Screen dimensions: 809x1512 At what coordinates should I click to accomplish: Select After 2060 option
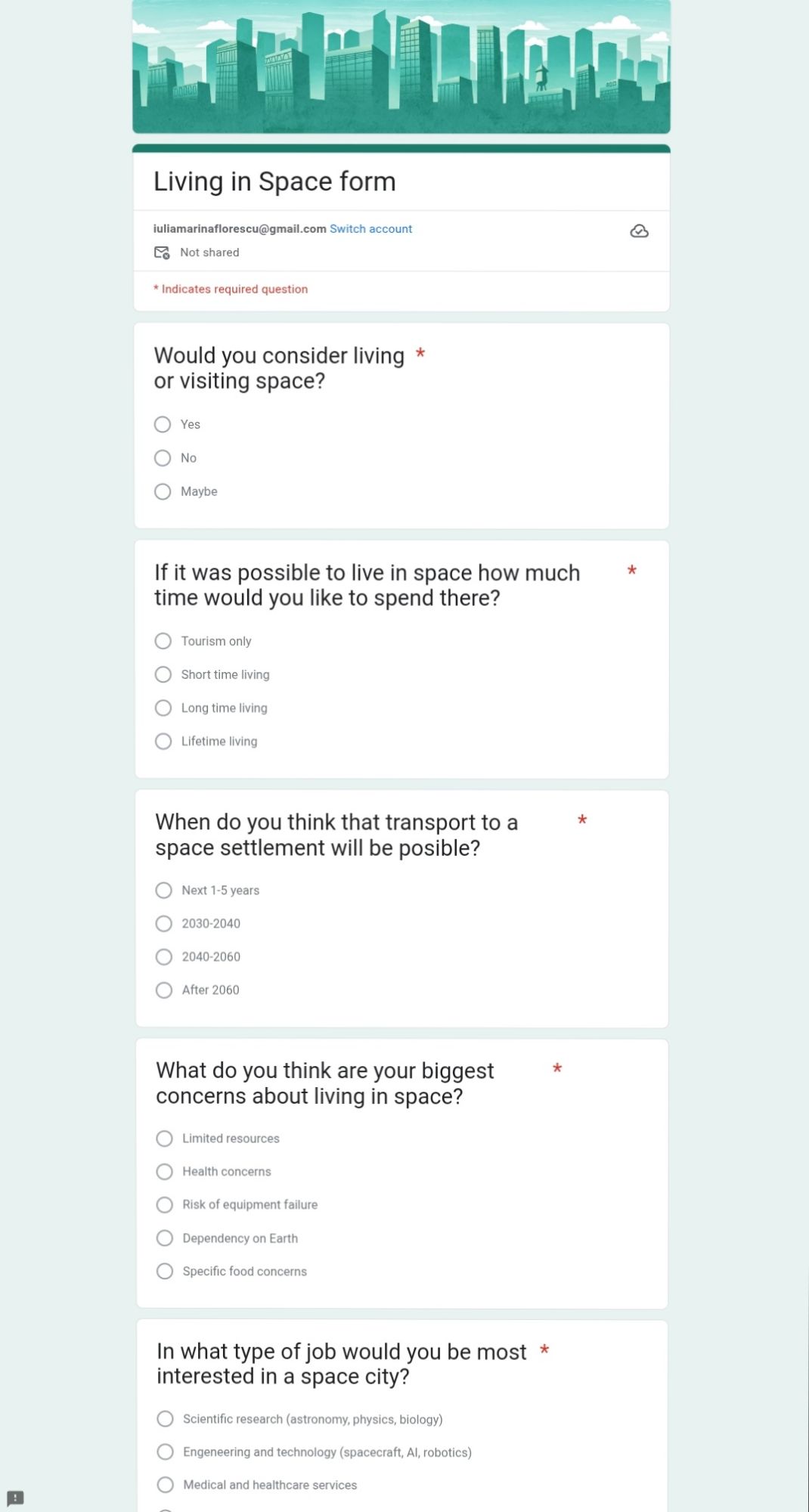tap(164, 990)
